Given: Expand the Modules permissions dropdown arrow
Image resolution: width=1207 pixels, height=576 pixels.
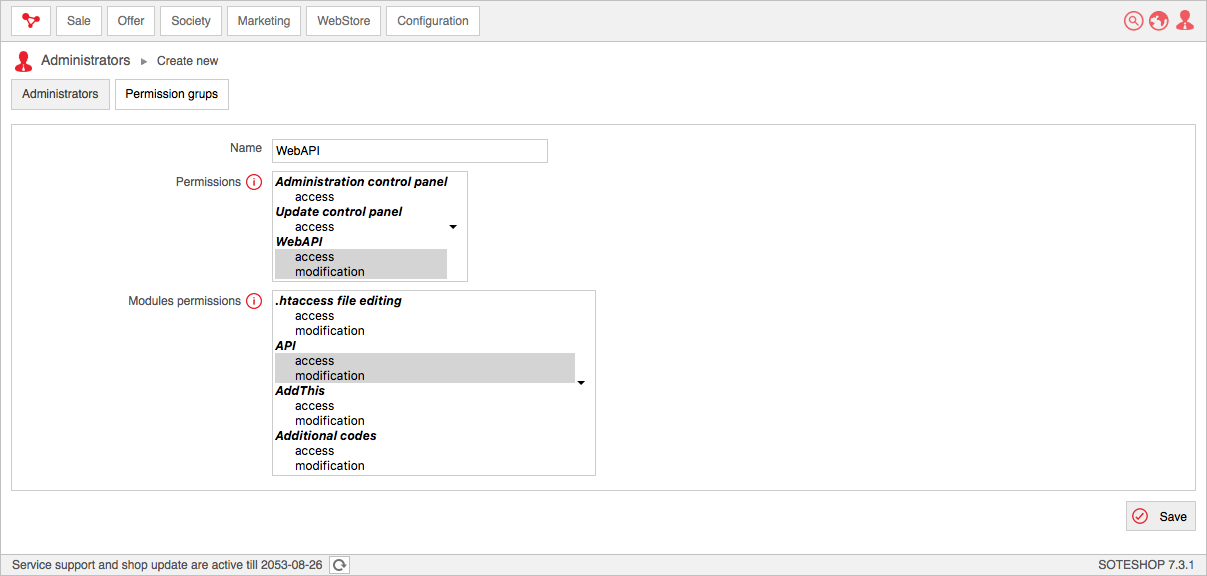Looking at the screenshot, I should click(581, 383).
